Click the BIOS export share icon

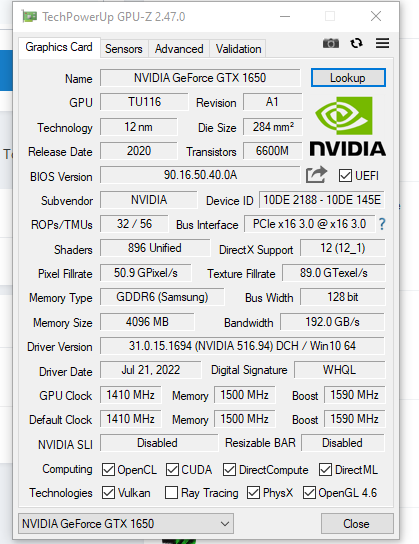coord(316,175)
